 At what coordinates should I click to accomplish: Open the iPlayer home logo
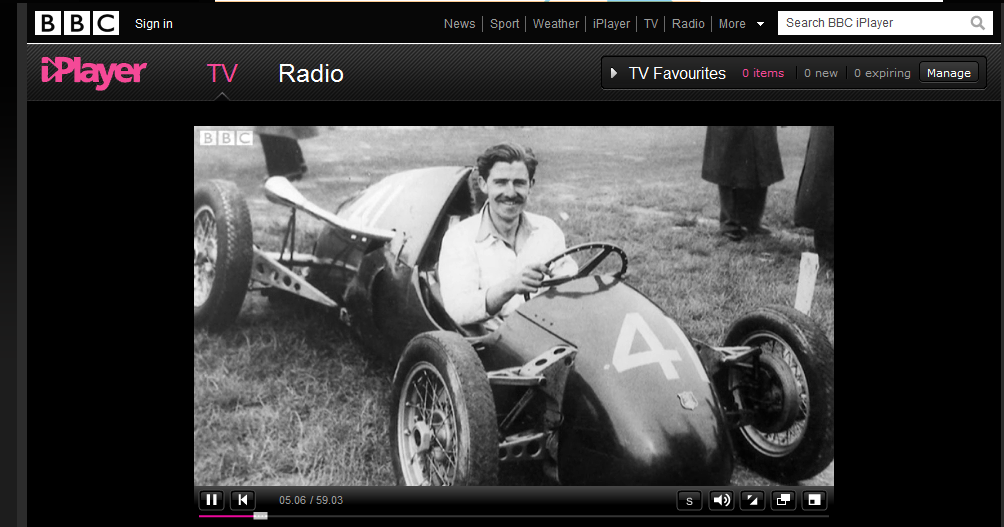coord(93,72)
